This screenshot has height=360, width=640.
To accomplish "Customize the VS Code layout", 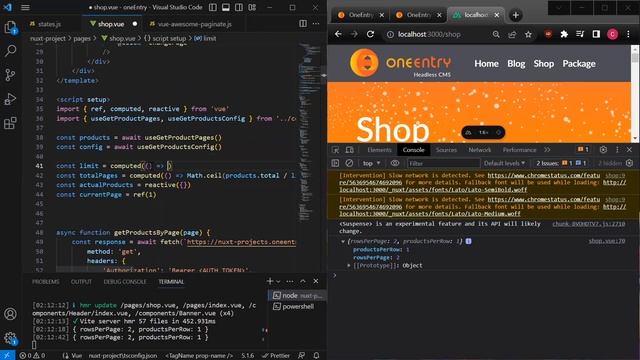I will point(252,7).
